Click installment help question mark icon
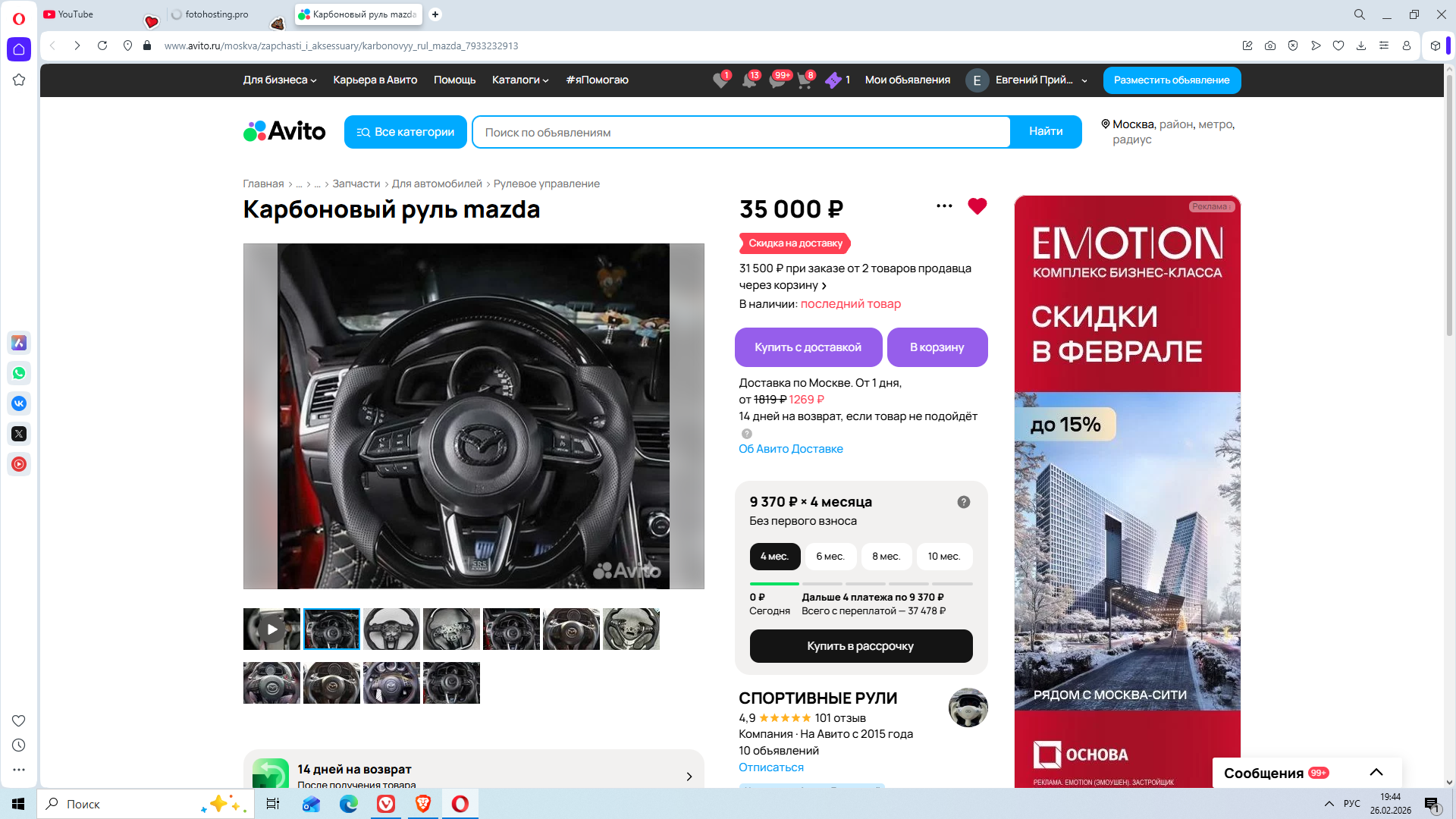Image resolution: width=1456 pixels, height=819 pixels. pos(963,502)
